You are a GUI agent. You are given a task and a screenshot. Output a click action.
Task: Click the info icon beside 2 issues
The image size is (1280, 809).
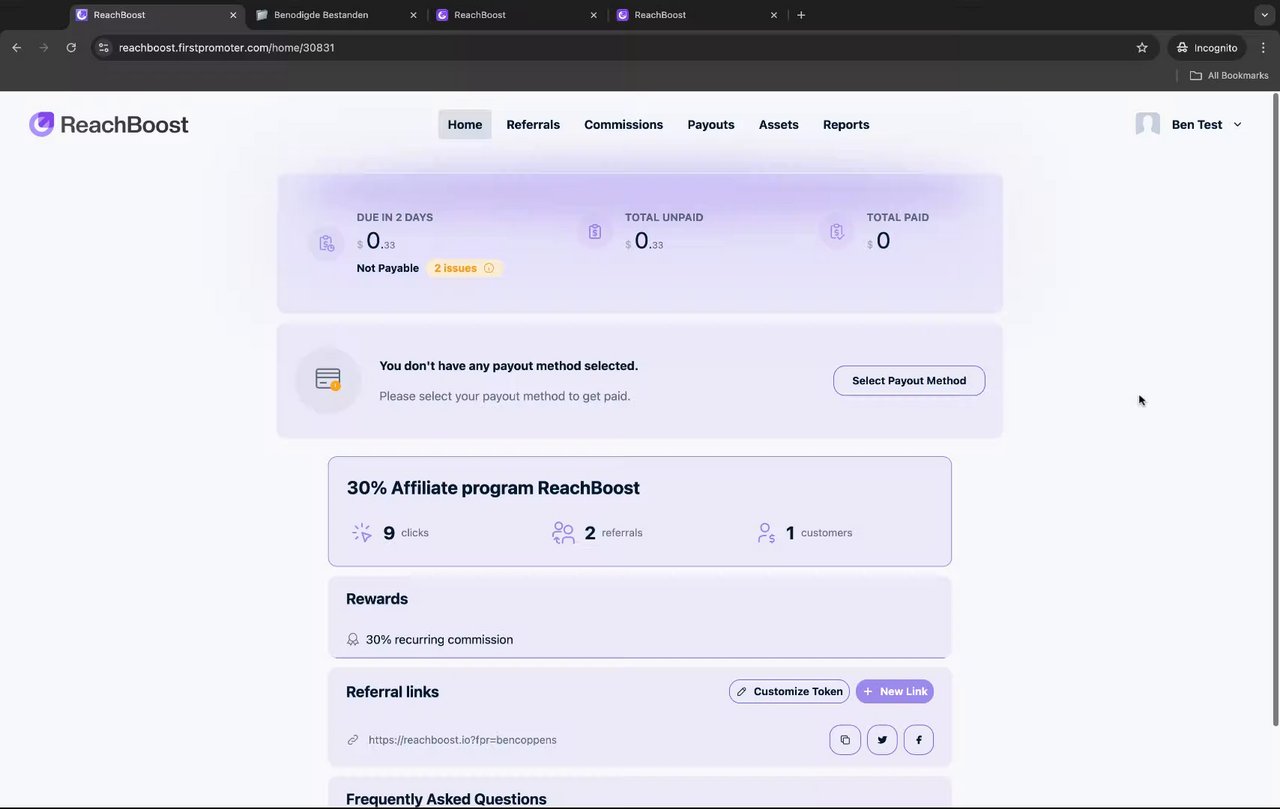489,268
